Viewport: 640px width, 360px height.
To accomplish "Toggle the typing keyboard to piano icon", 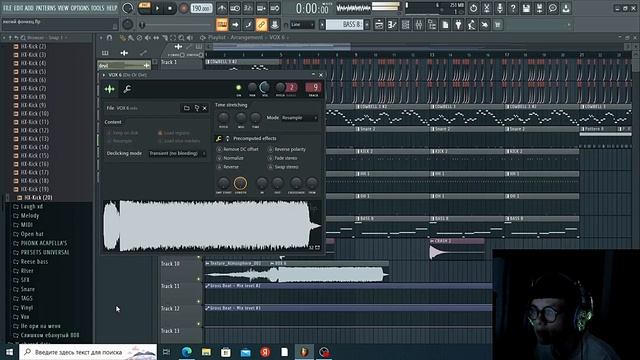I will pyautogui.click(x=222, y=25).
